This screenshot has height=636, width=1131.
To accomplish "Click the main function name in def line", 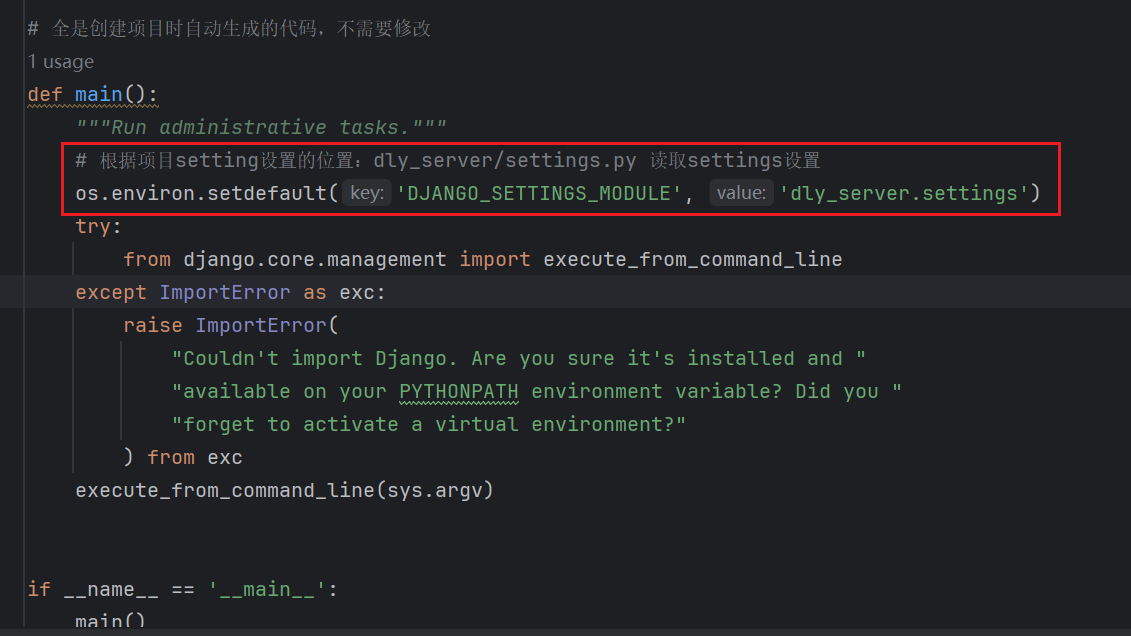I will 98,95.
